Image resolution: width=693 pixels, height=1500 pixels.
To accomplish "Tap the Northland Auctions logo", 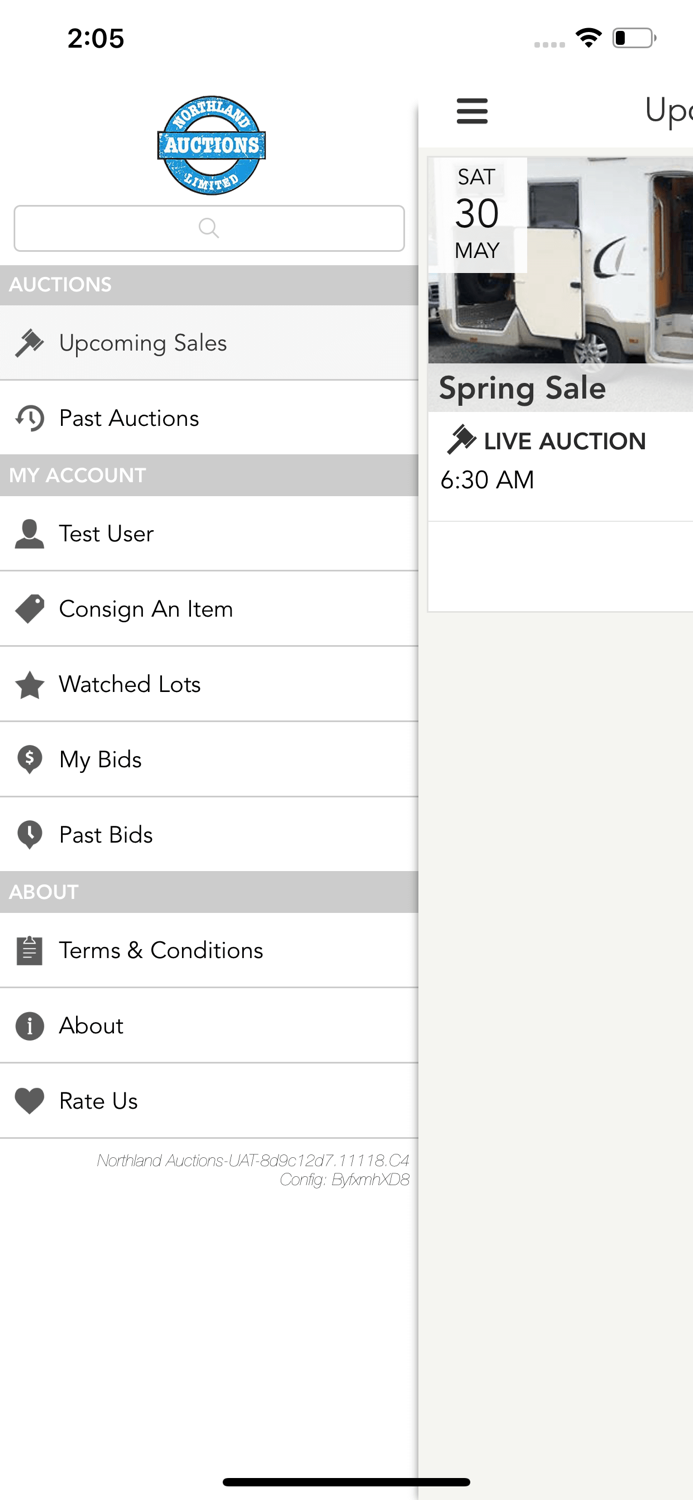I will click(210, 144).
